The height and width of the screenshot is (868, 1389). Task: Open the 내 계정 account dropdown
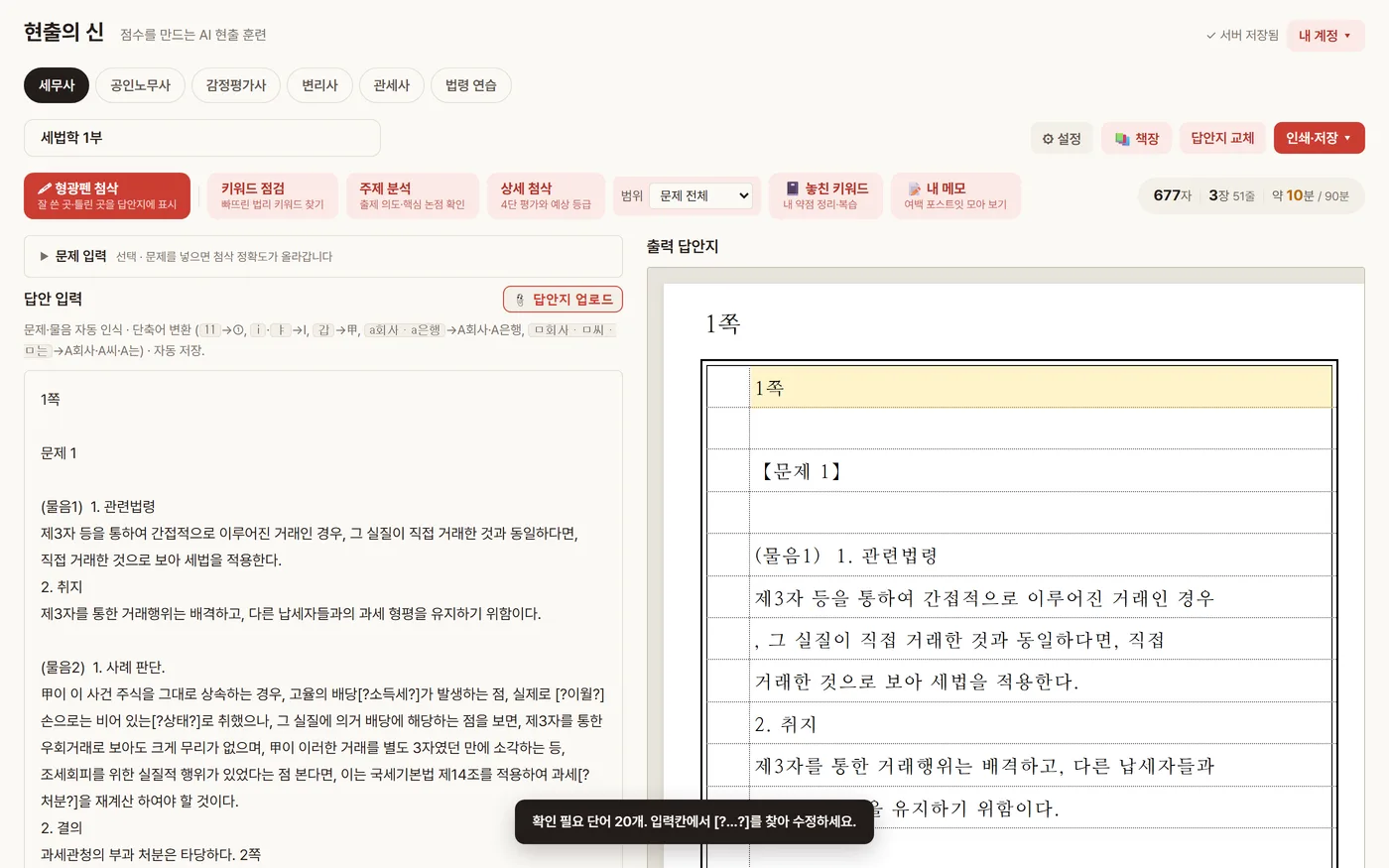tap(1326, 36)
